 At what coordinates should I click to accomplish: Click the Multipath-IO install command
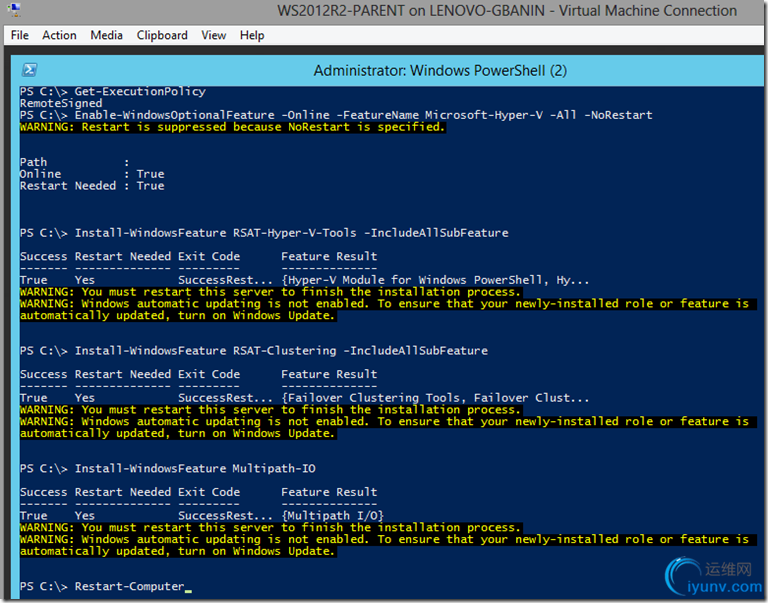coord(168,469)
